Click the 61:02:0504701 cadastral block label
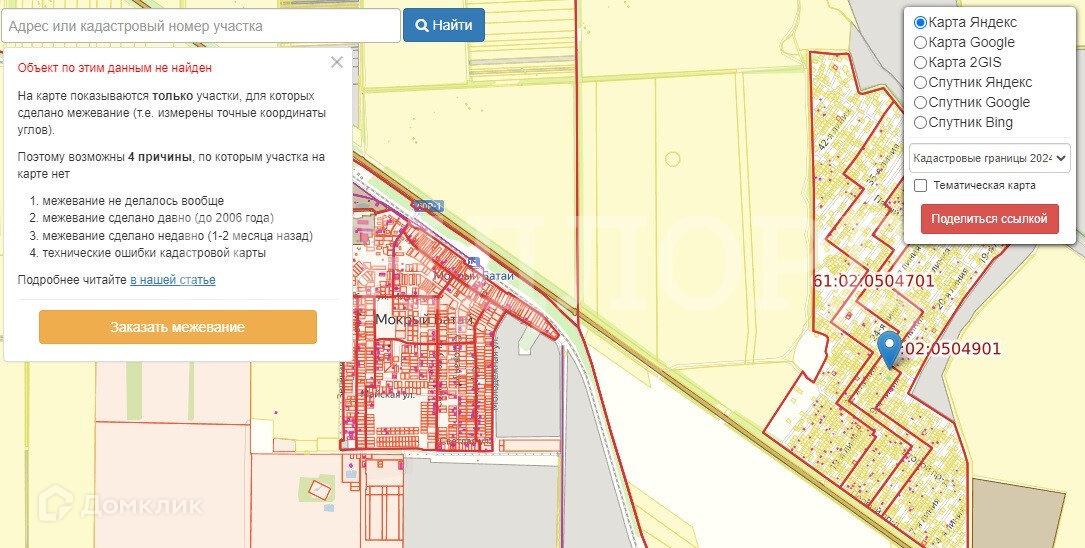 (873, 281)
